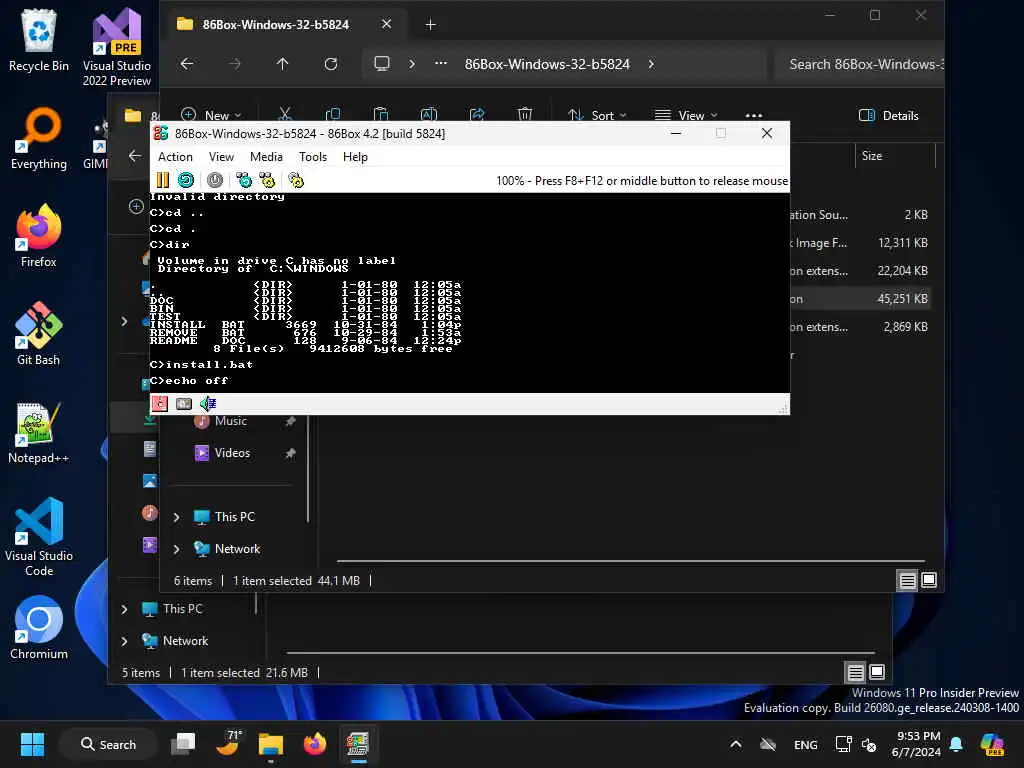Open the View dropdown in Explorer toolbar
The image size is (1024, 768).
click(x=686, y=115)
